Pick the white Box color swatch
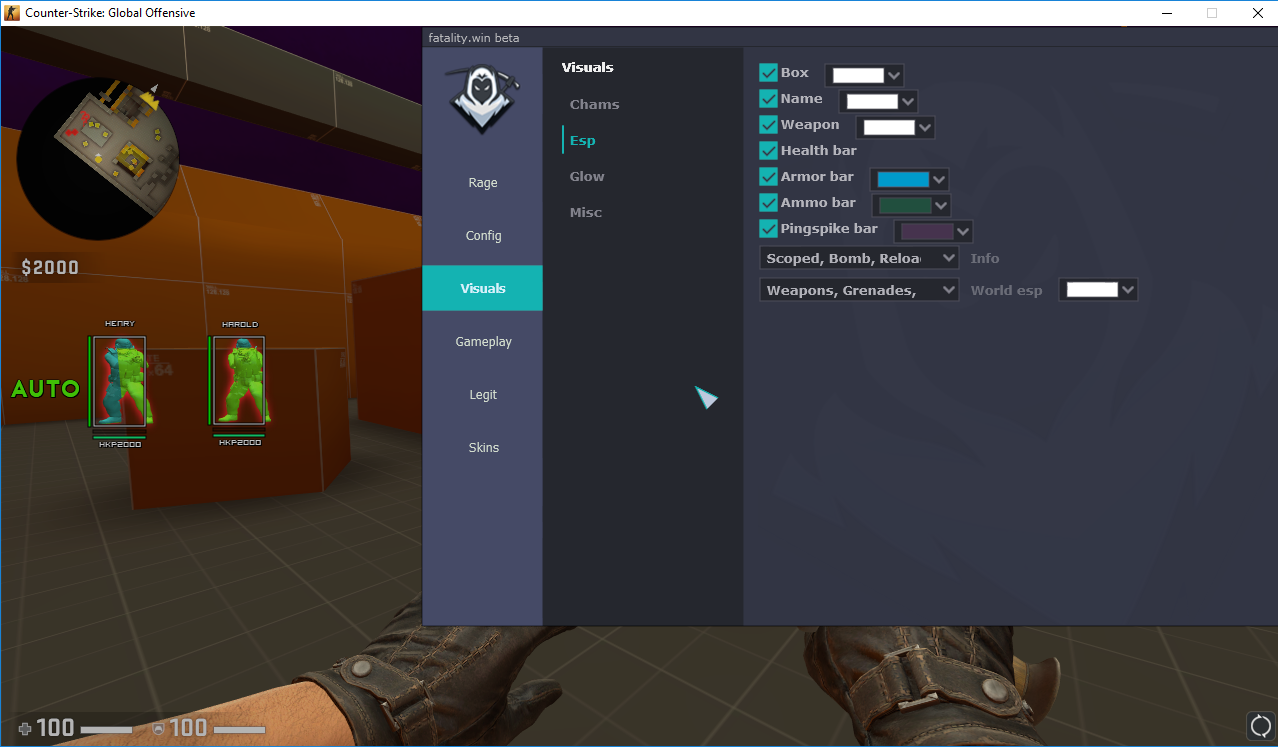The width and height of the screenshot is (1278, 747). click(858, 75)
